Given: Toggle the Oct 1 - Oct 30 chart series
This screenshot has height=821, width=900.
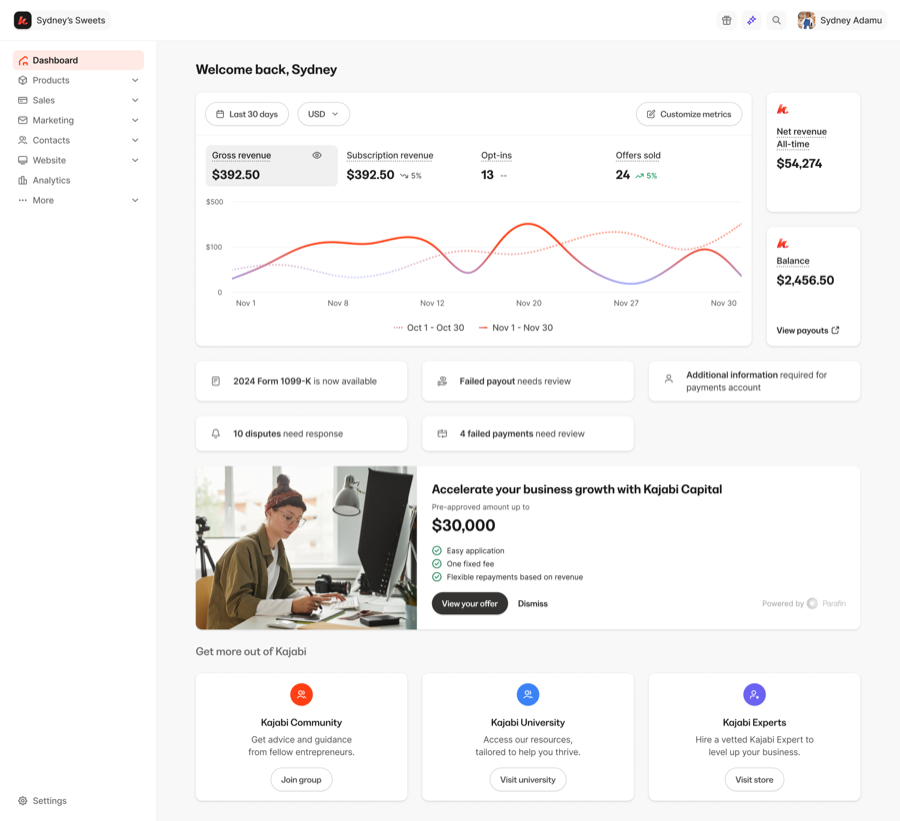Looking at the screenshot, I should point(429,328).
